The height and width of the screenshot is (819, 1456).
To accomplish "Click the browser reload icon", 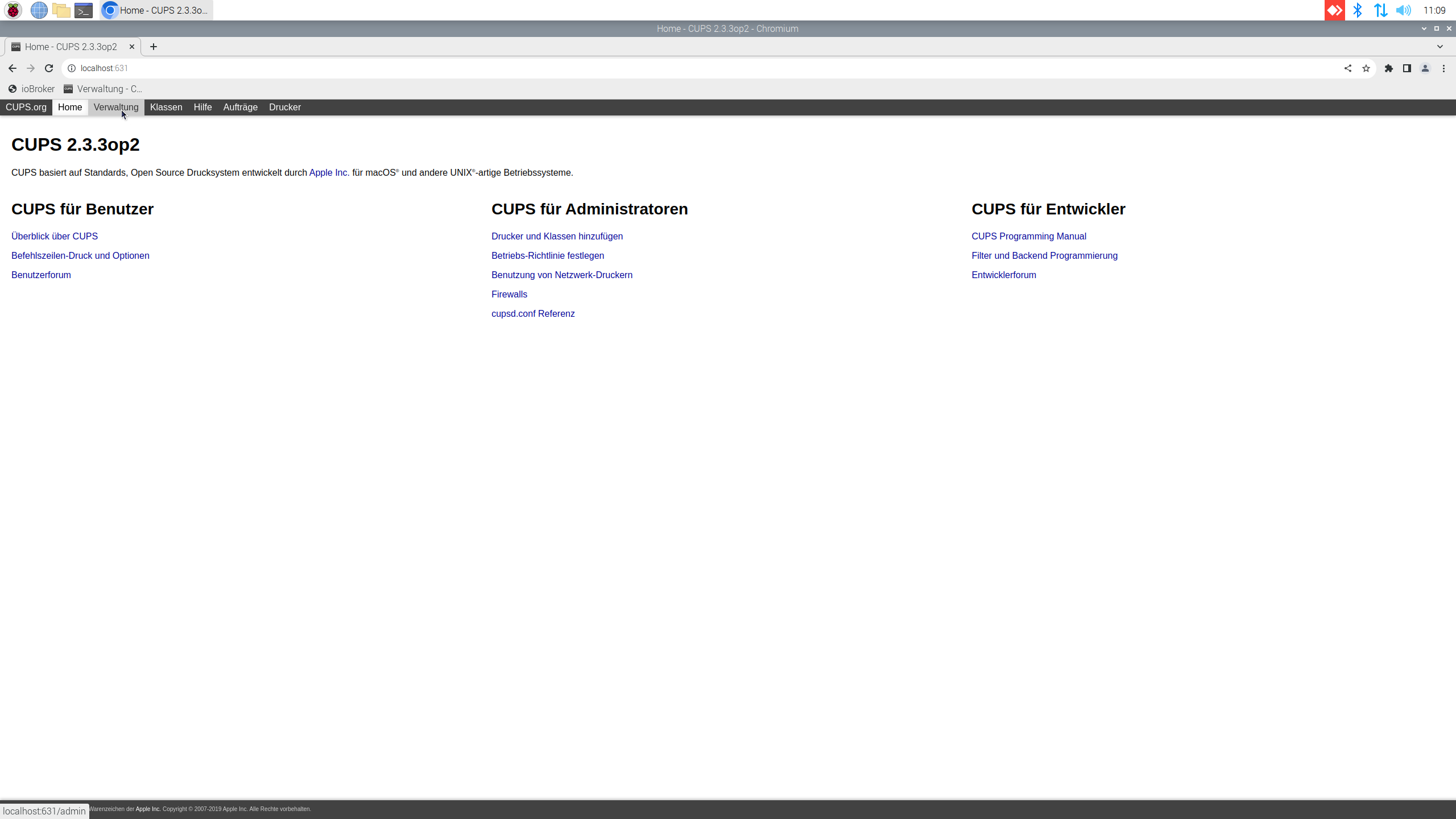I will point(49,68).
